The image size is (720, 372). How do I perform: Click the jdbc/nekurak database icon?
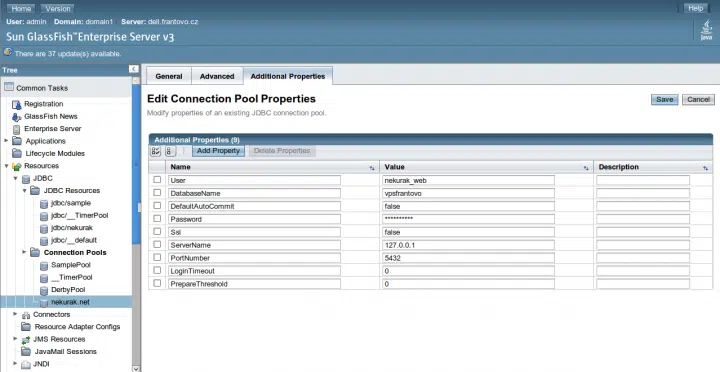click(x=44, y=228)
